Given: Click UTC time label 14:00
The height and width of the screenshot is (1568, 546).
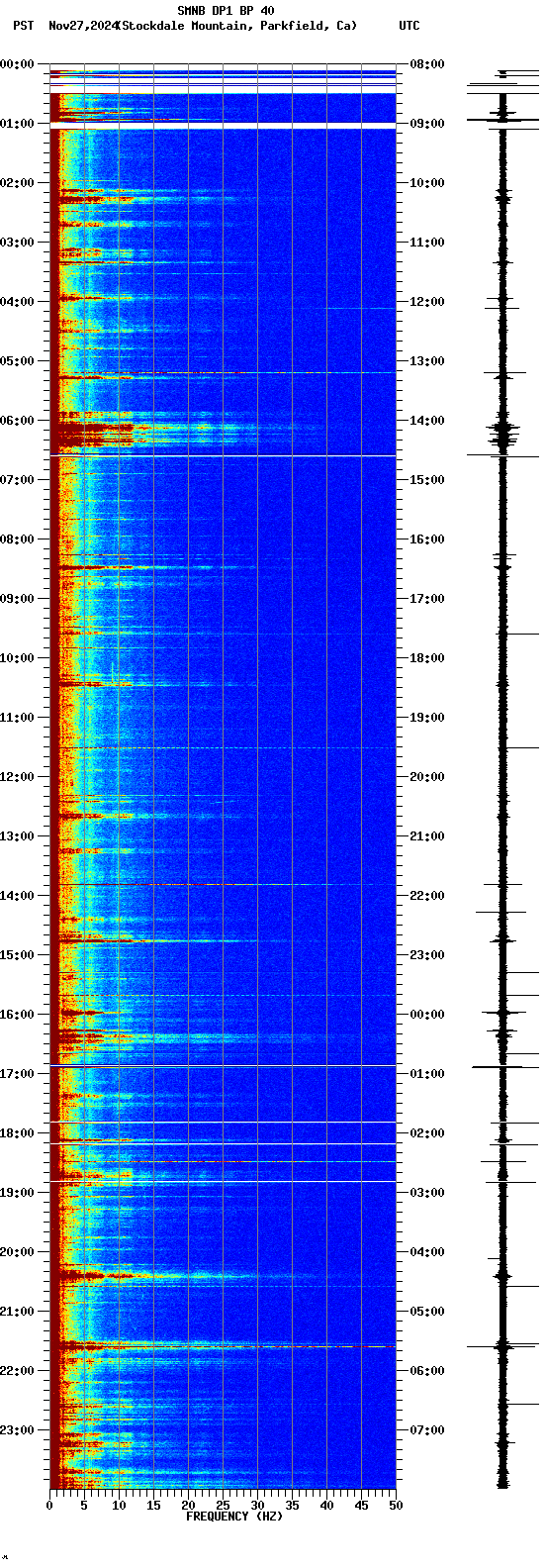Looking at the screenshot, I should tap(427, 420).
